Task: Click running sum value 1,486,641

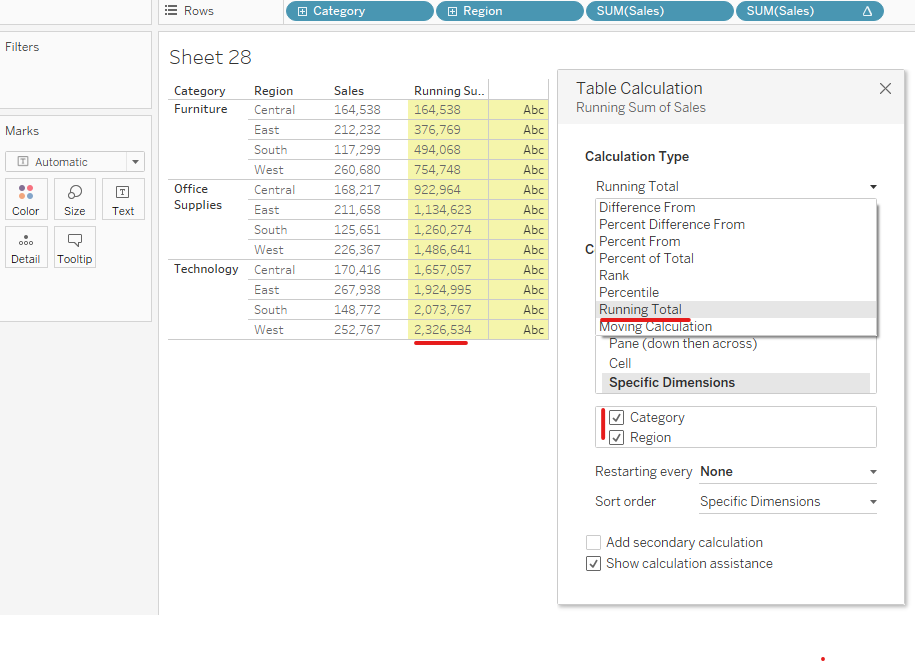Action: point(442,250)
